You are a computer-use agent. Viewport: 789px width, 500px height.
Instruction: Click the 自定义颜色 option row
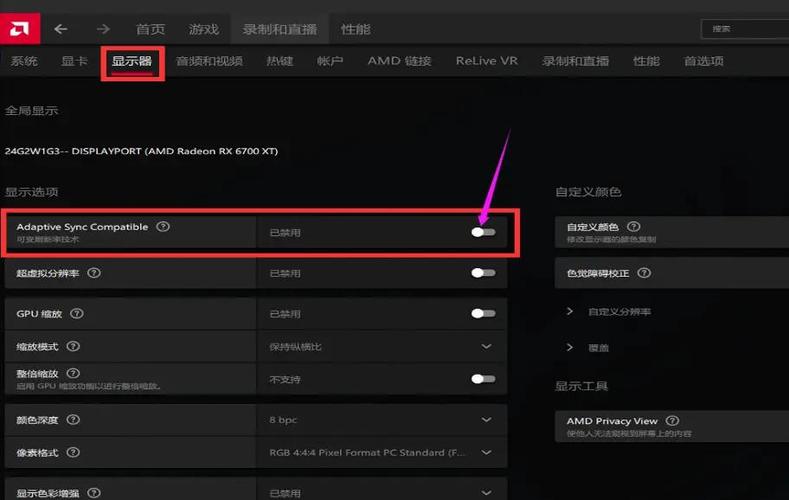(x=672, y=232)
